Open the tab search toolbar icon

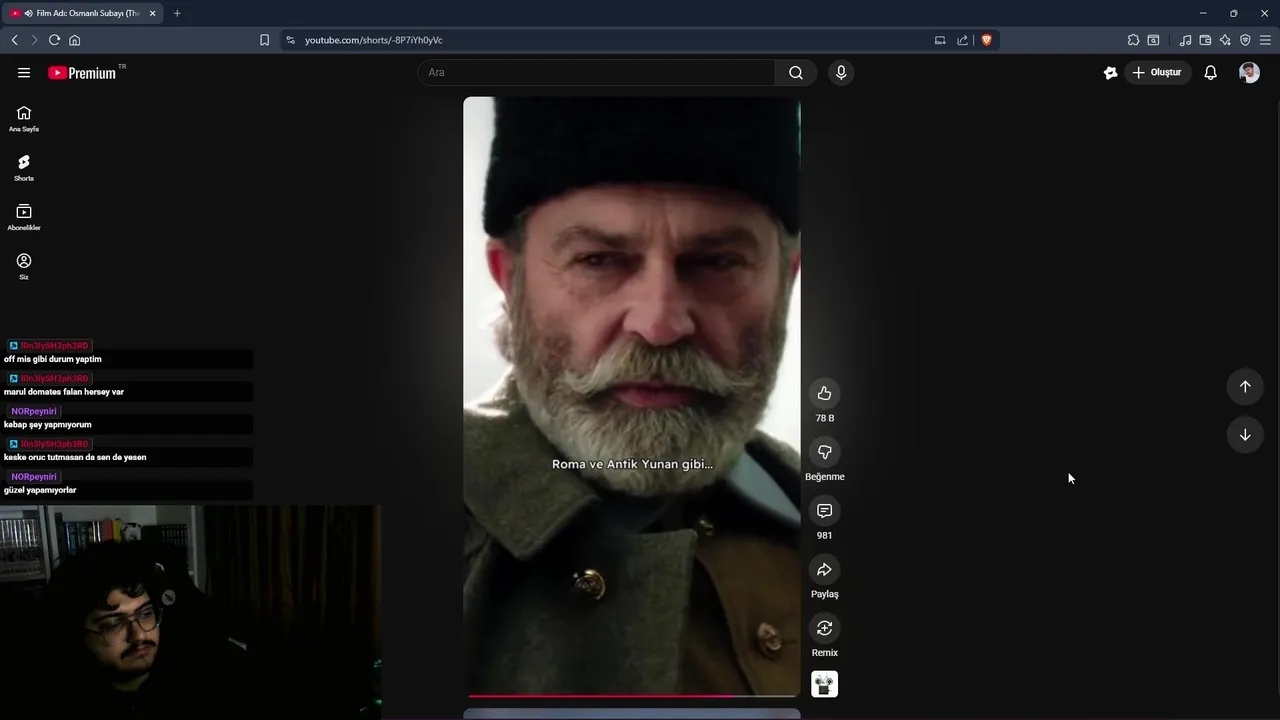click(1153, 40)
